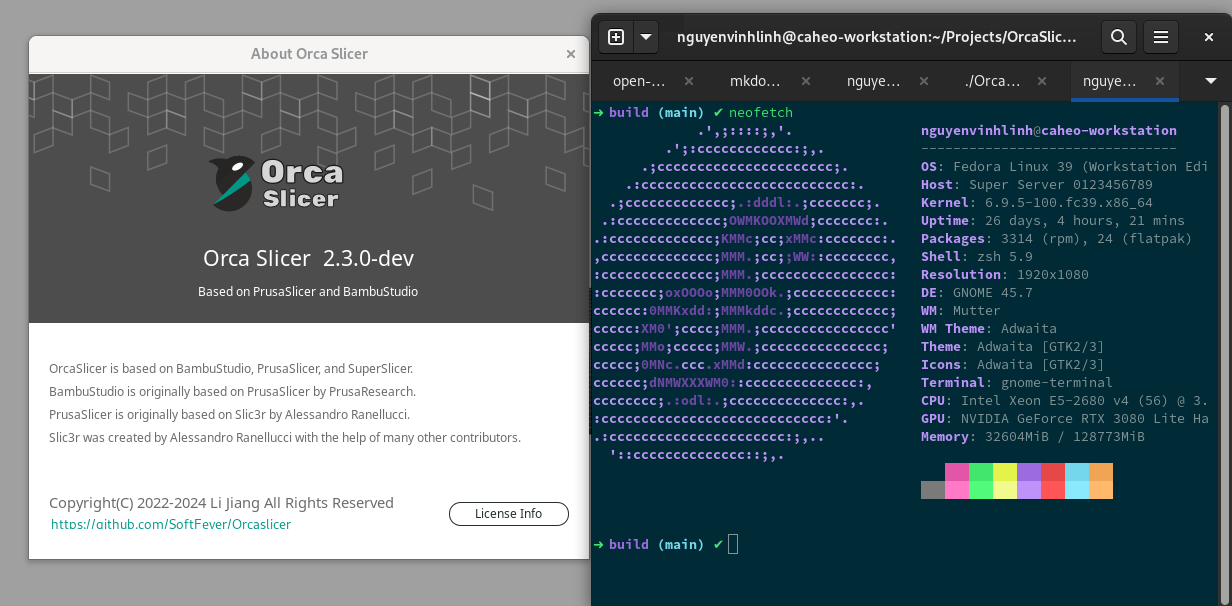Screen dimensions: 1232x606
Task: Click the GPU: NVIDIA GeForce RTX 3080 line
Action: (x=1065, y=419)
